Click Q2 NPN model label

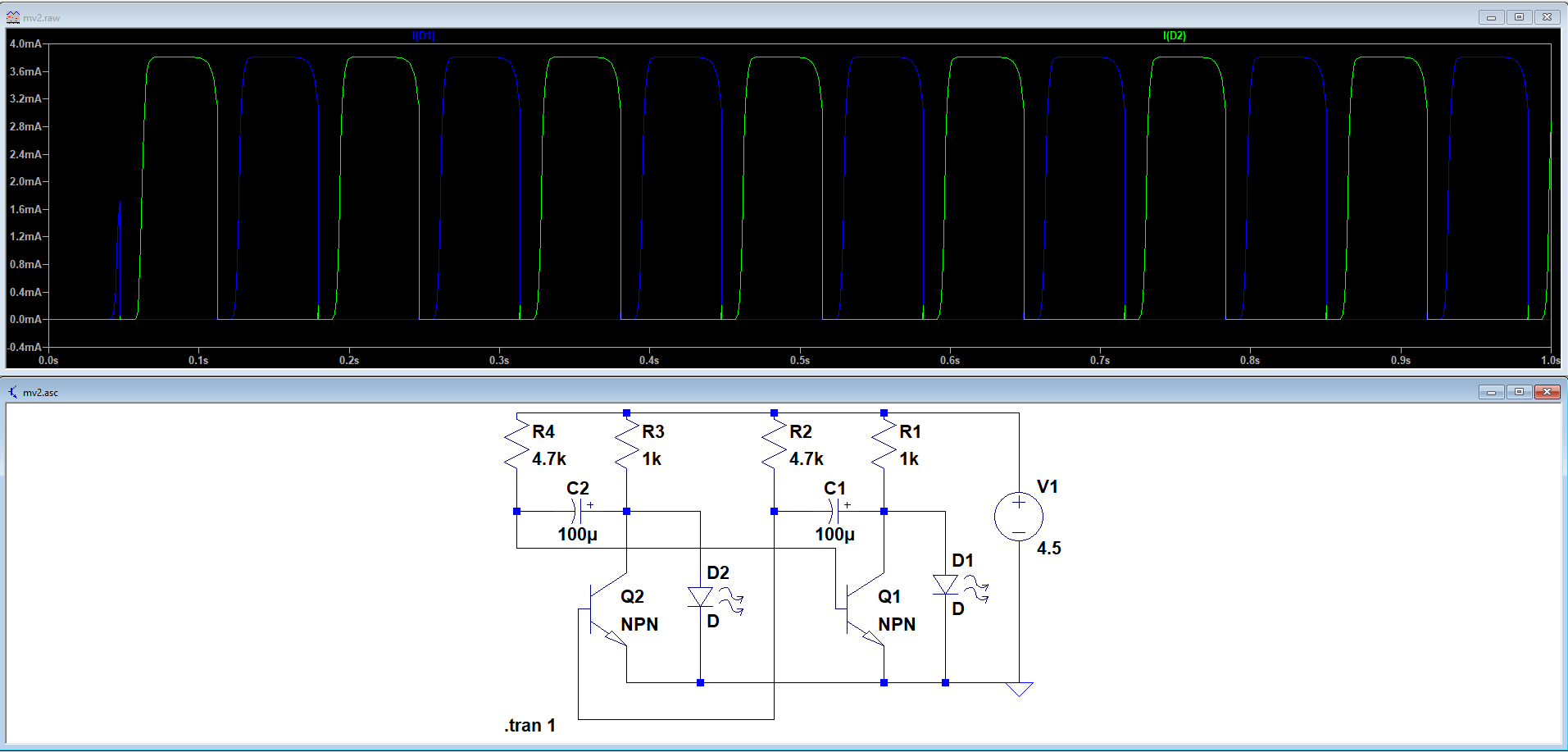[x=639, y=624]
